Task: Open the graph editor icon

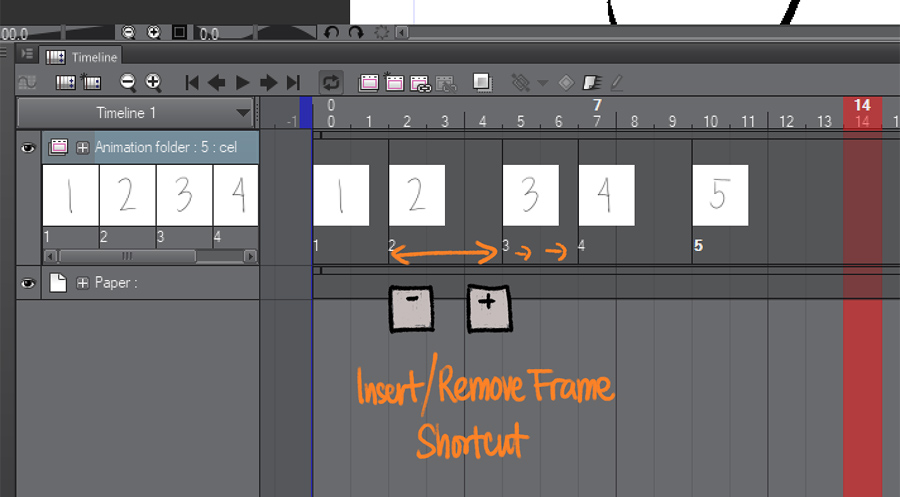Action: (x=27, y=83)
